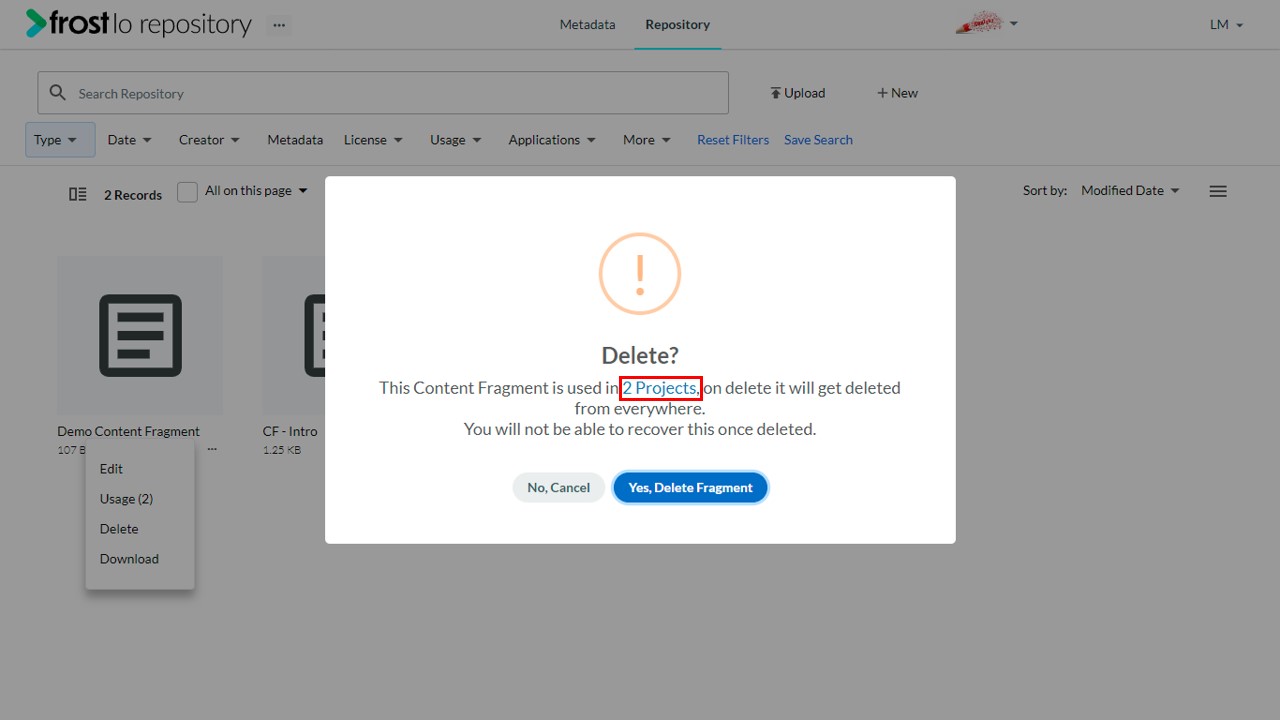The width and height of the screenshot is (1280, 720).
Task: Open the ellipsis menu beside repository title
Action: [279, 25]
